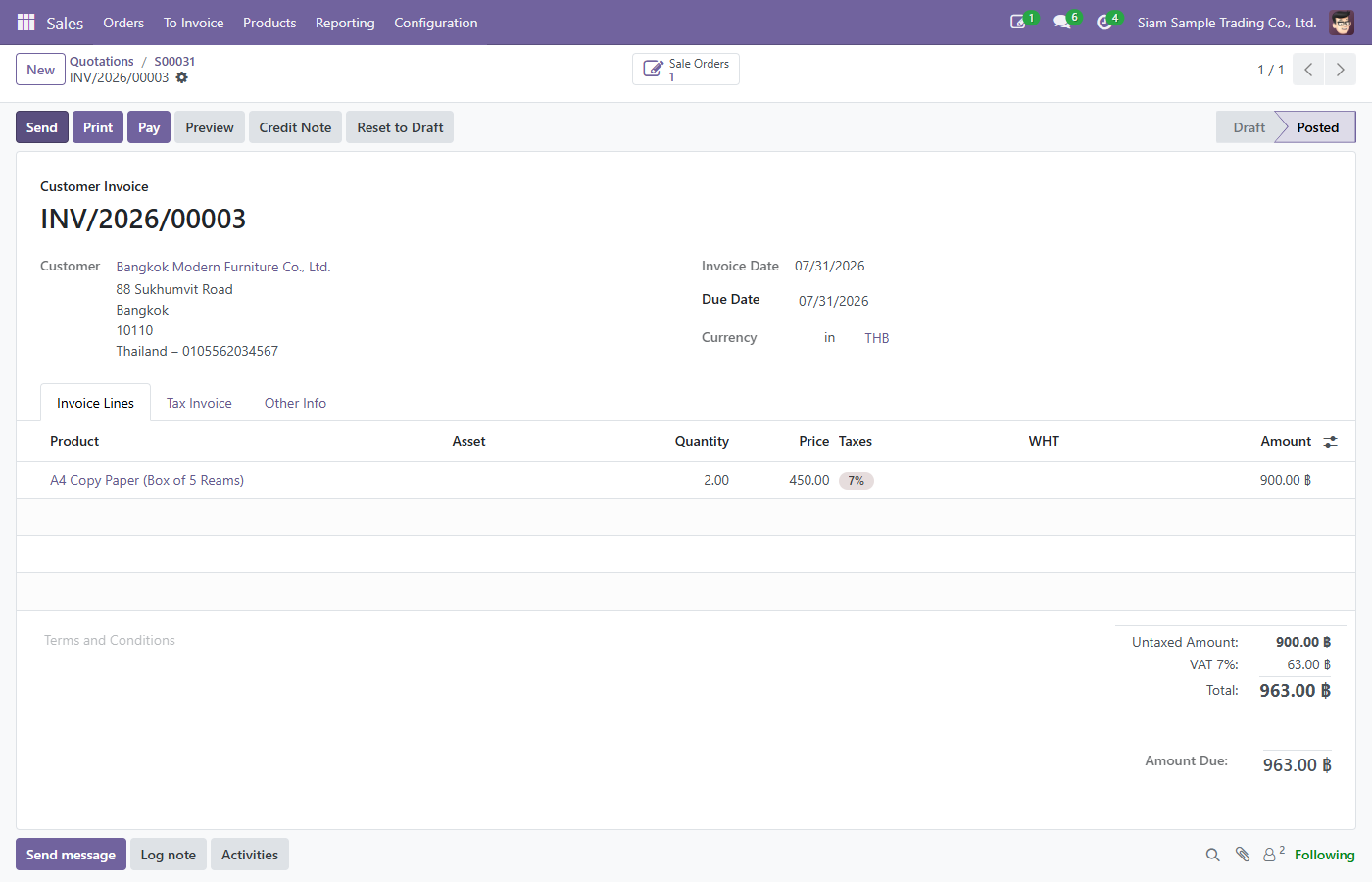Go to next record arrow
The height and width of the screenshot is (882, 1372).
click(1340, 70)
